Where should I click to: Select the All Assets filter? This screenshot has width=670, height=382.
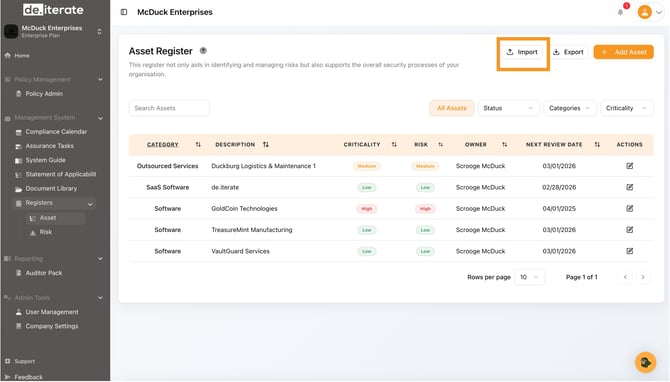tap(452, 108)
